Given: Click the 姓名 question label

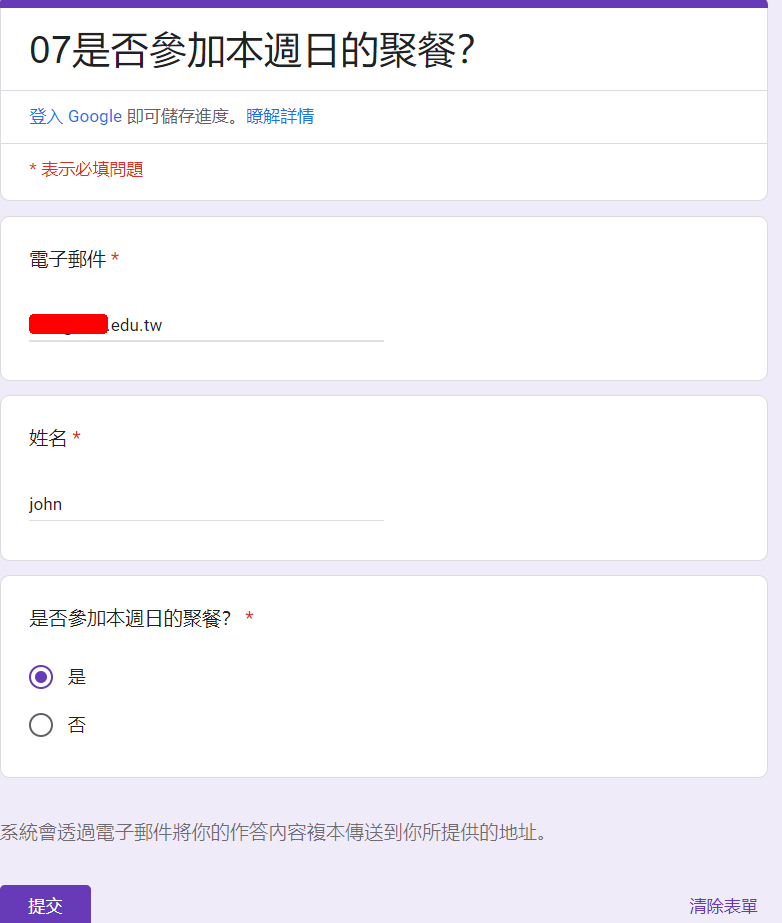Looking at the screenshot, I should click(48, 438).
